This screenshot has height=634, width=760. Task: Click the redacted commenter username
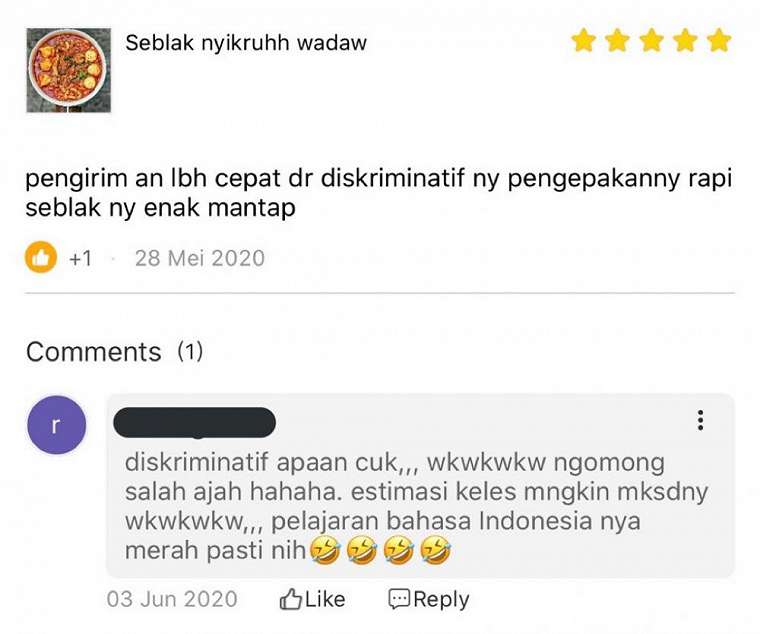pos(194,423)
